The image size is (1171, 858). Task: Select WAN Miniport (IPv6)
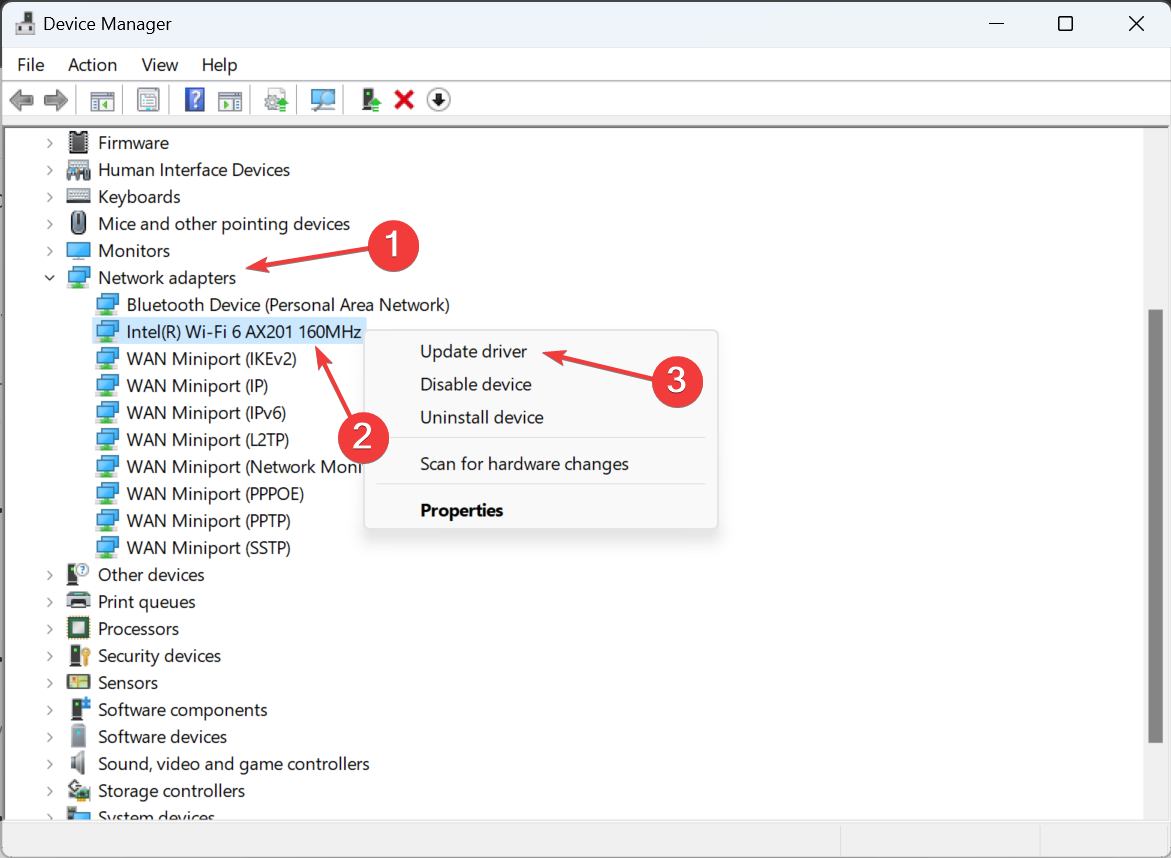(206, 412)
